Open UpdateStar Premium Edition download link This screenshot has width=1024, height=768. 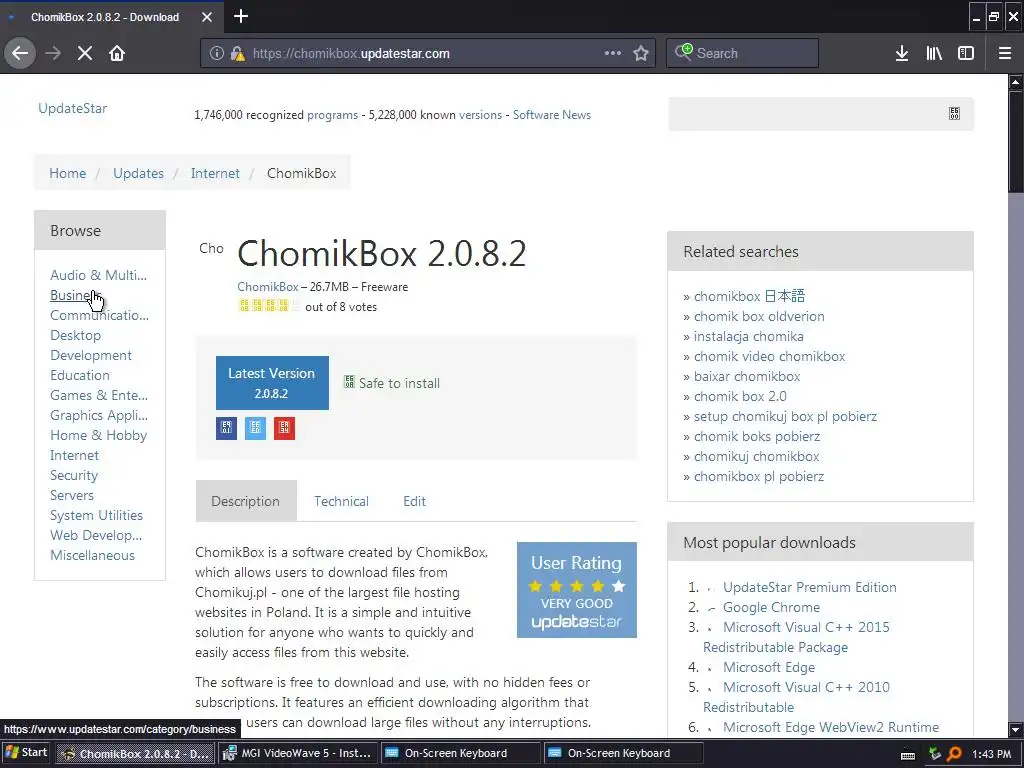pos(810,587)
